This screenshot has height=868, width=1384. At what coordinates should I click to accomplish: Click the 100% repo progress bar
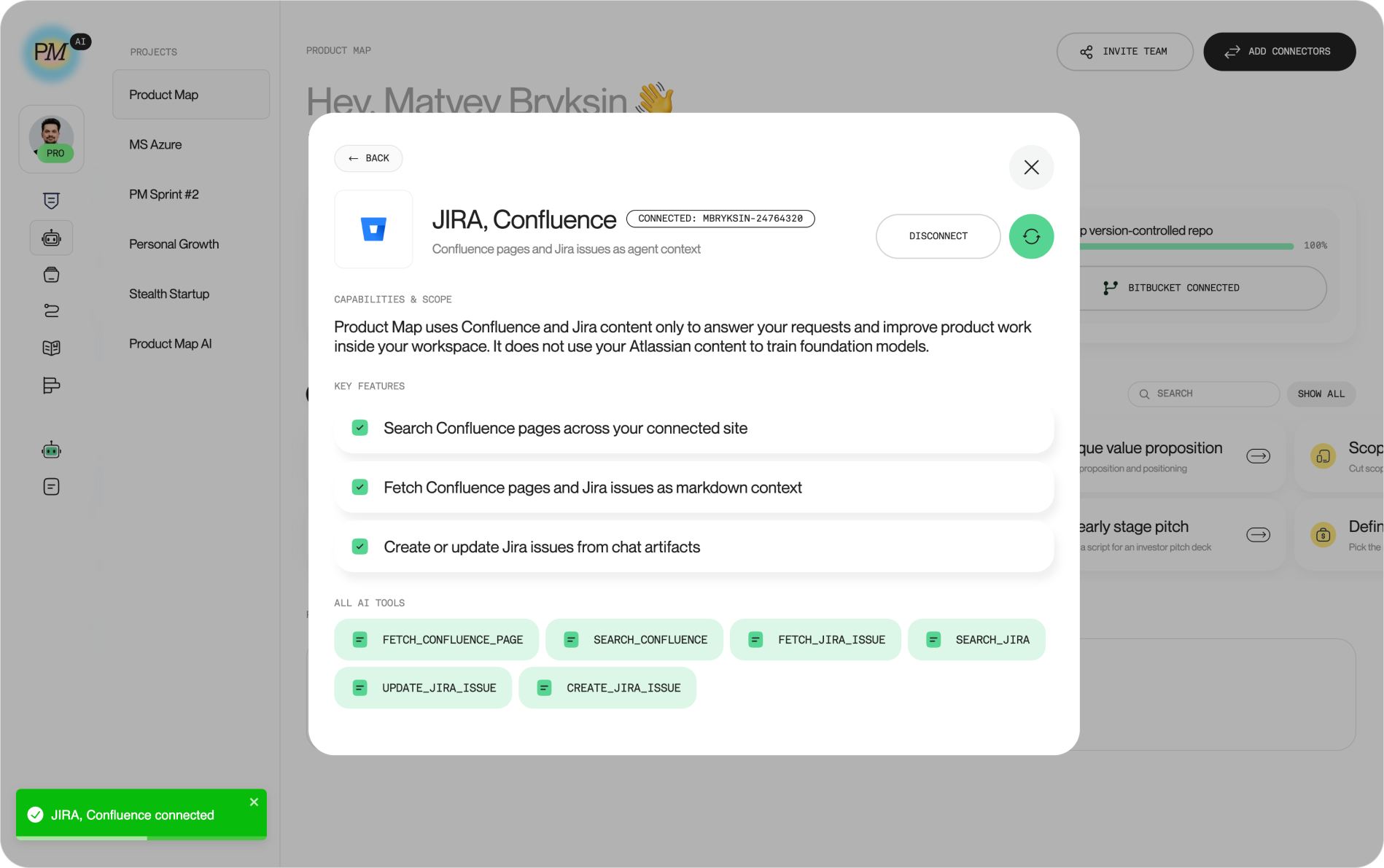click(x=1186, y=246)
